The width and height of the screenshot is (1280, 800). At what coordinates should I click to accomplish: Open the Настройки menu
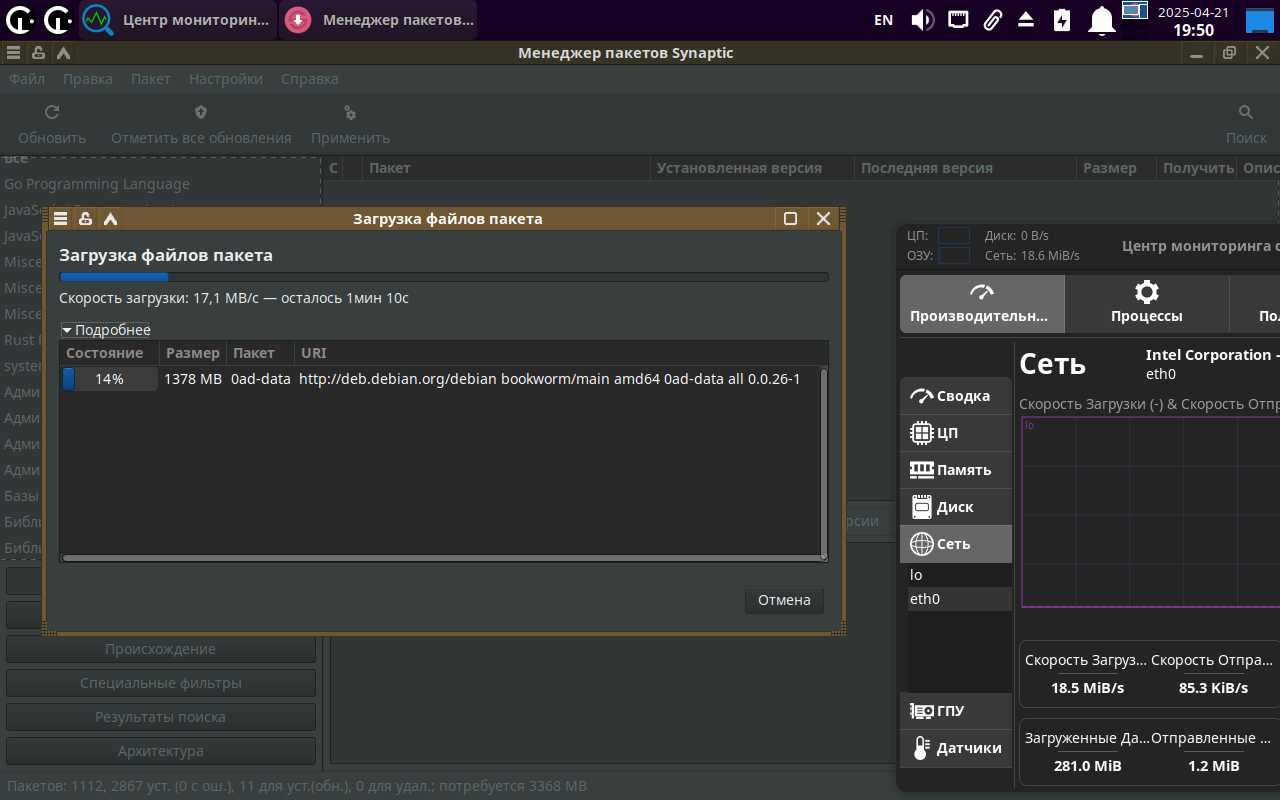pos(226,79)
